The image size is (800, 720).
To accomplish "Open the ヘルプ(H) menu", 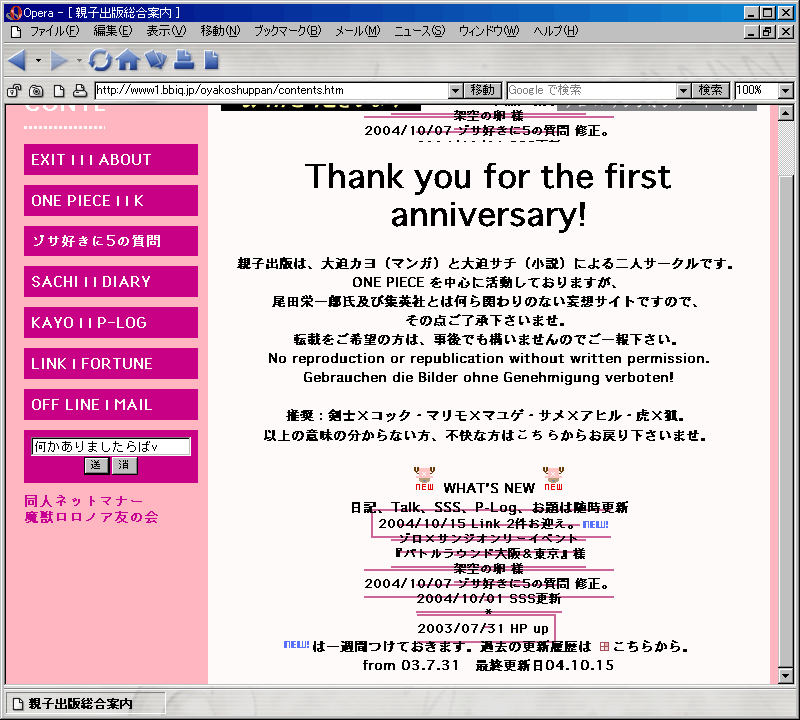I will pos(556,31).
